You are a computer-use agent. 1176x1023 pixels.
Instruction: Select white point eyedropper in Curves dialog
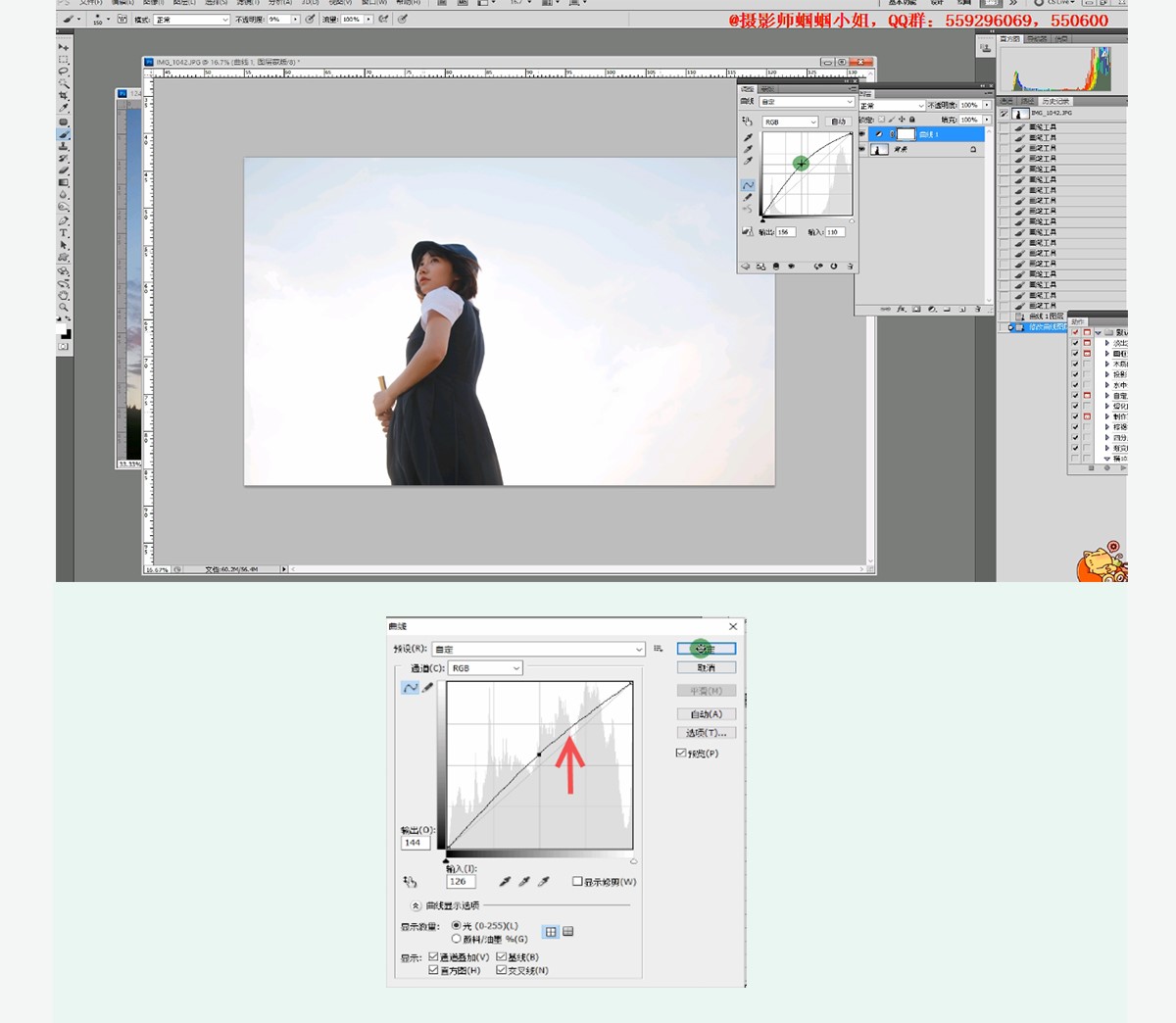click(x=544, y=882)
